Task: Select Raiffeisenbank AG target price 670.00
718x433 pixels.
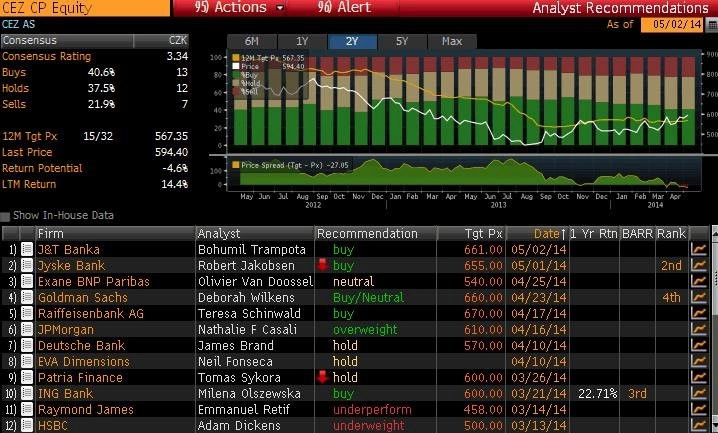Action: 483,314
